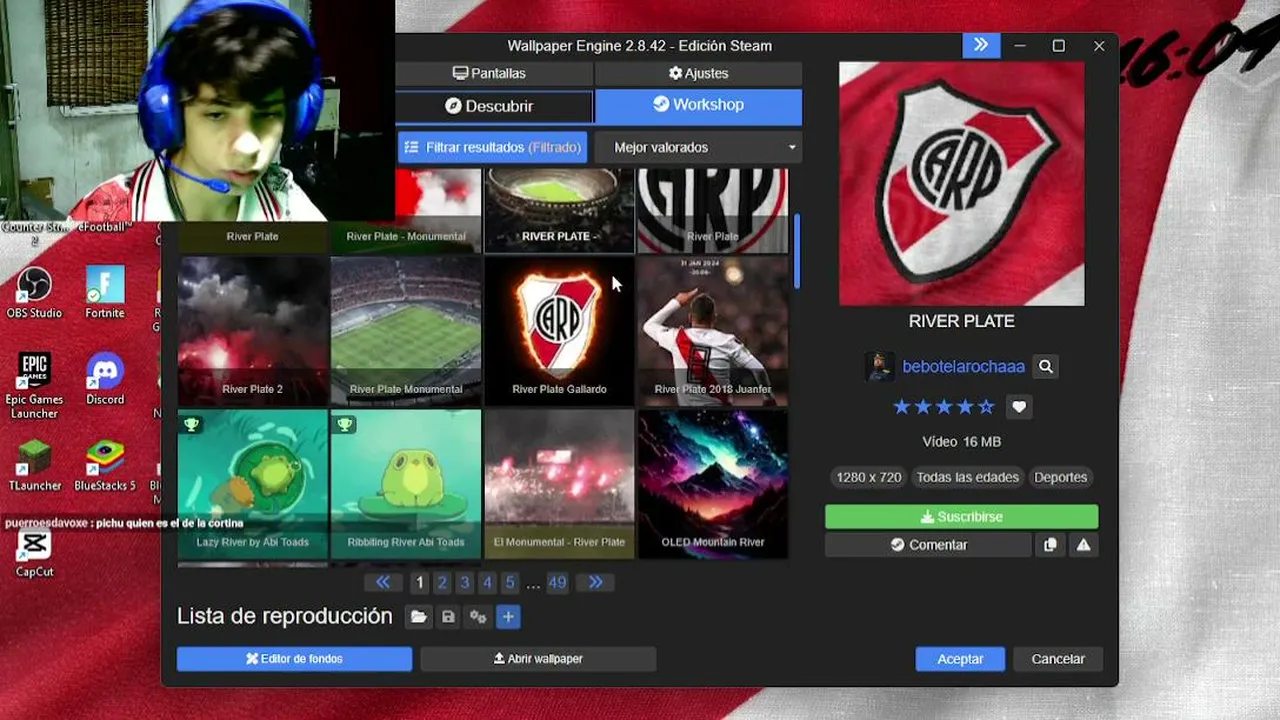The image size is (1280, 720).
Task: Go to results page 2
Action: click(442, 582)
